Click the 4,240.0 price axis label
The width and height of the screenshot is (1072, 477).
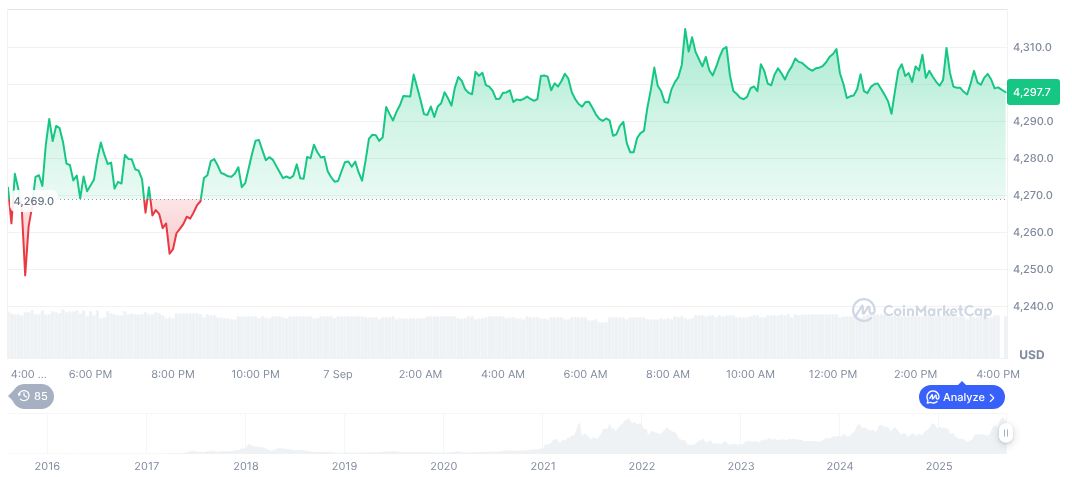(1032, 306)
